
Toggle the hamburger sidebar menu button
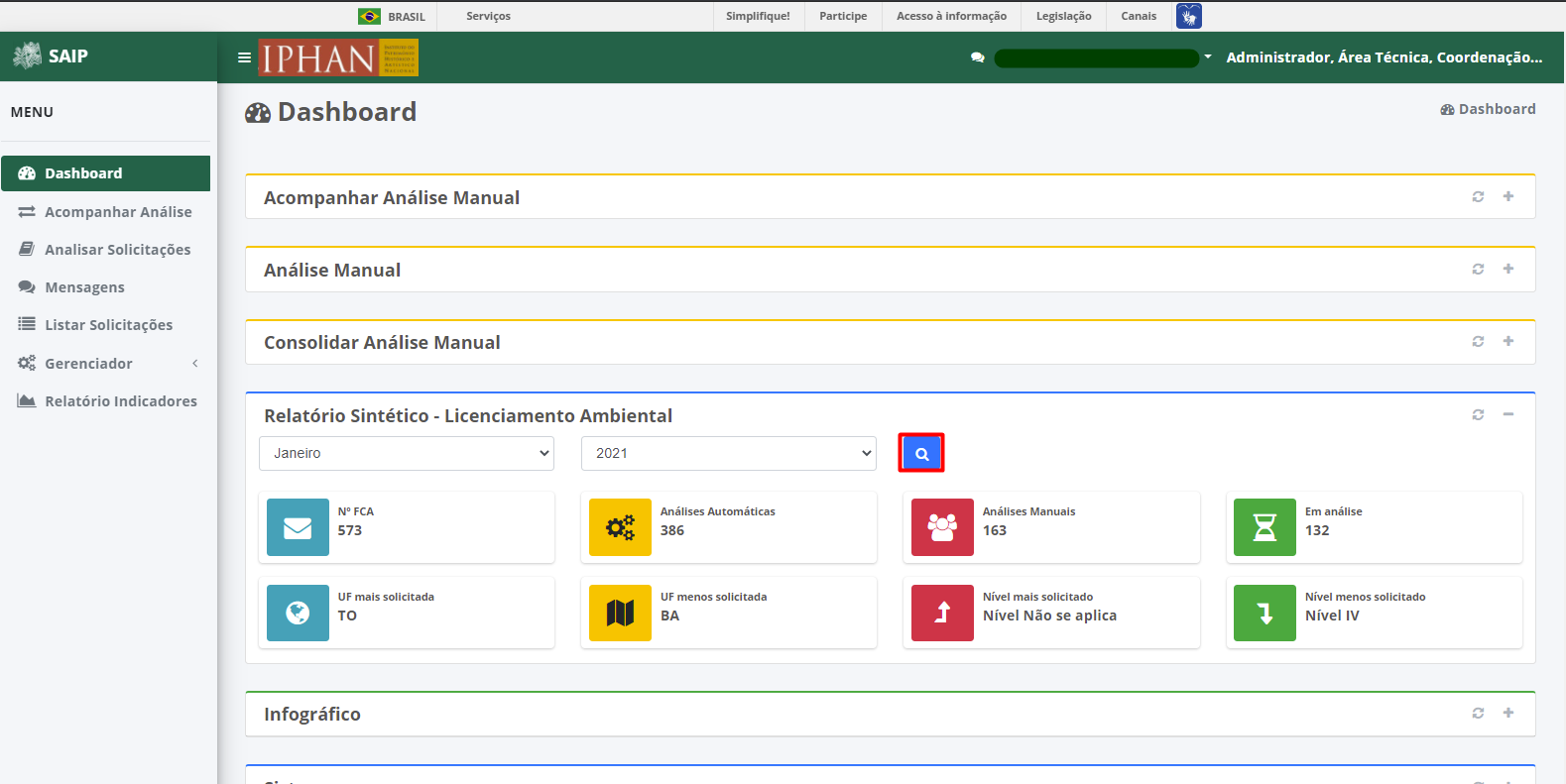[244, 57]
